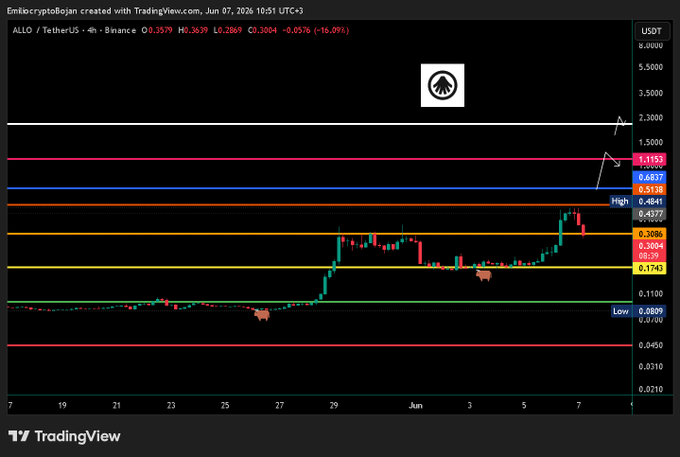Viewport: 680px width, 457px height.
Task: Click the latest red candle at 0.3004
Action: pyautogui.click(x=583, y=230)
